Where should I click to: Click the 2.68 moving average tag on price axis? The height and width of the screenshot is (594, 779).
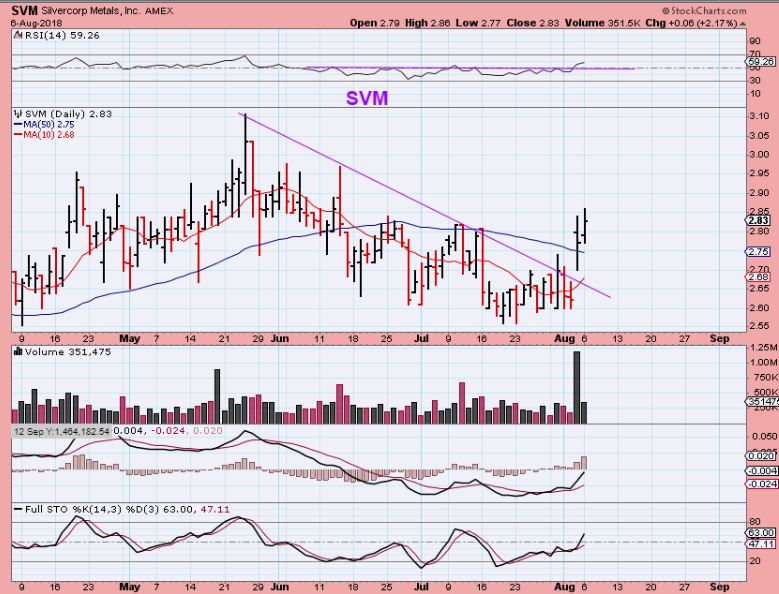[759, 277]
